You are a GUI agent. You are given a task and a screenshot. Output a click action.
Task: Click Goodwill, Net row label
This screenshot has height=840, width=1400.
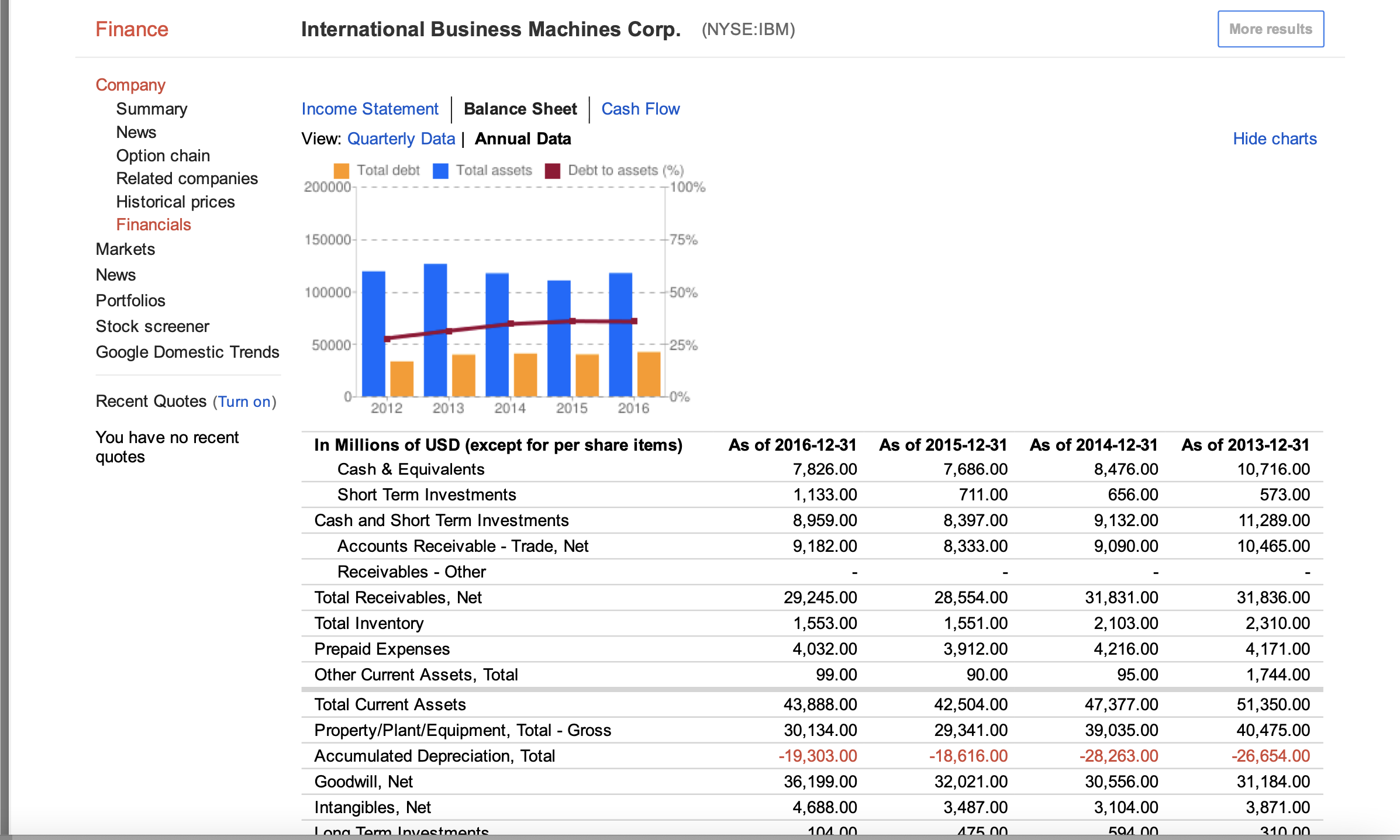click(x=363, y=782)
